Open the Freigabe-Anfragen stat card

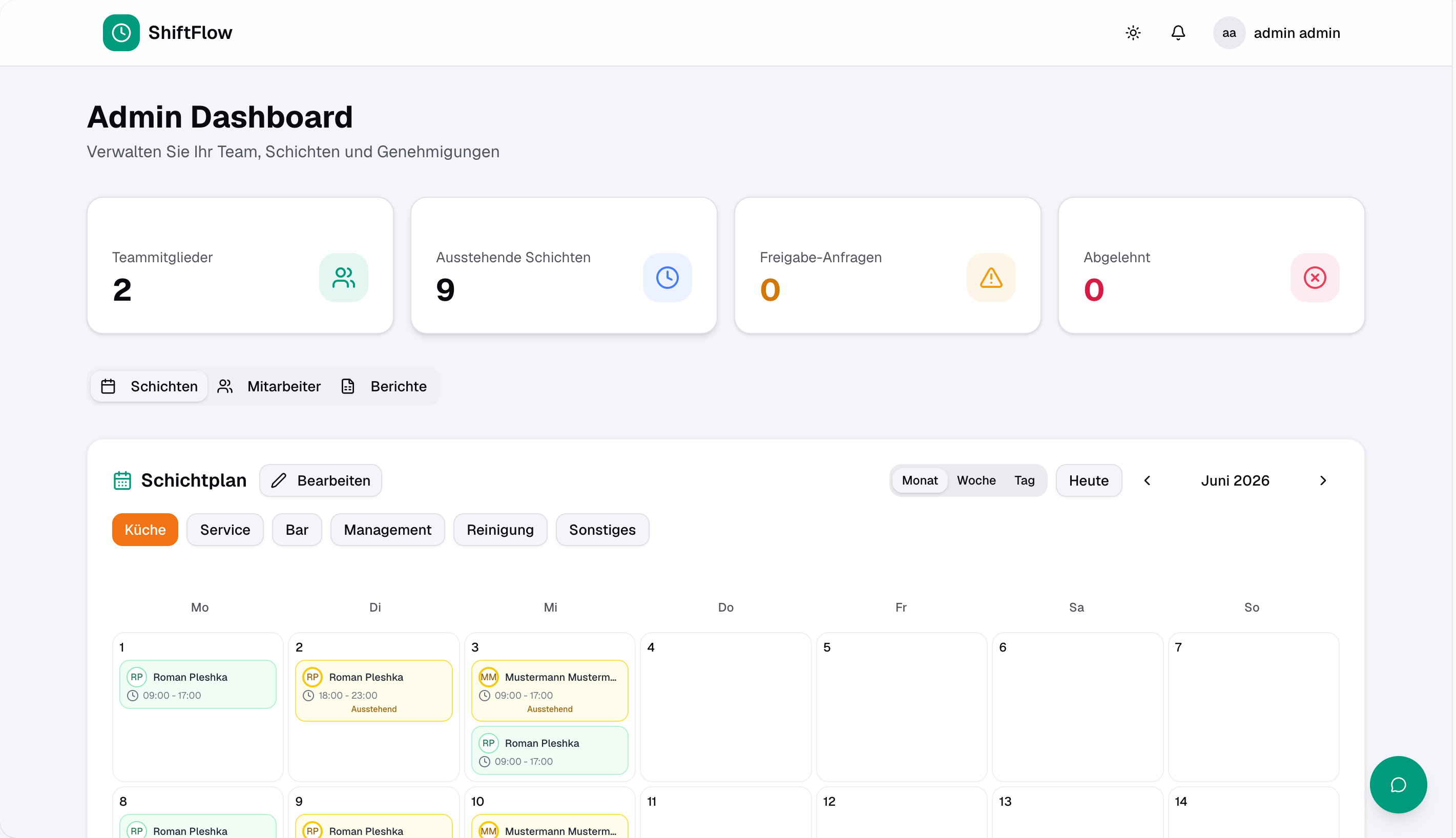[x=887, y=265]
